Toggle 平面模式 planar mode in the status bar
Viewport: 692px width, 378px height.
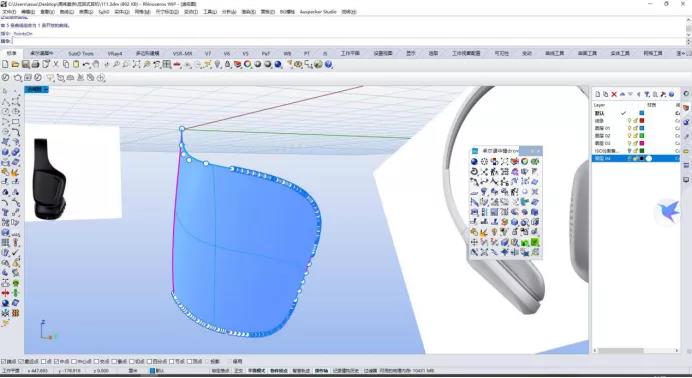(256, 371)
